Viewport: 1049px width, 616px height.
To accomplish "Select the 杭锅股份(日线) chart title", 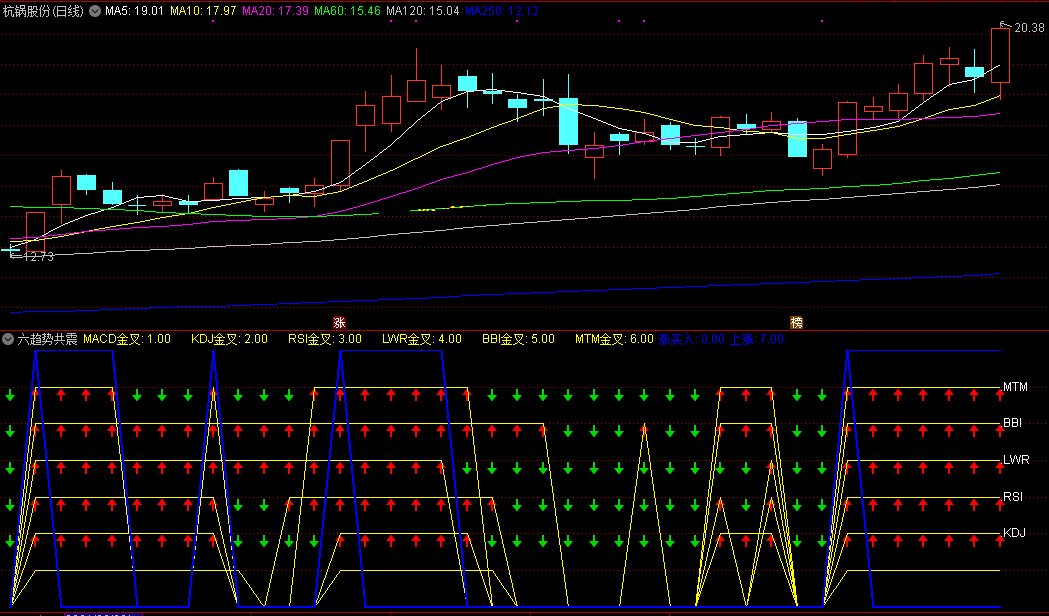I will click(43, 11).
